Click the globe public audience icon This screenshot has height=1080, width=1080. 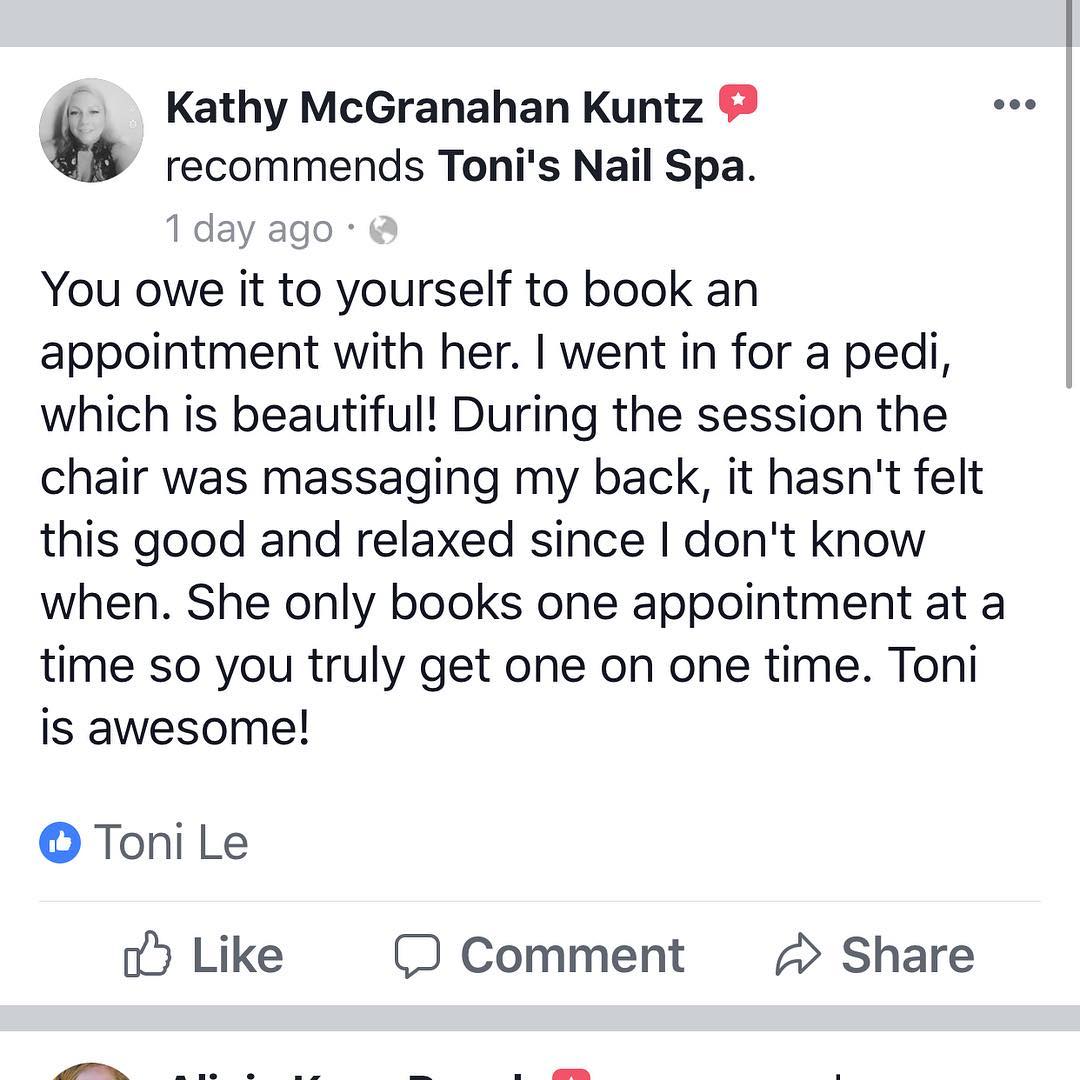point(383,231)
